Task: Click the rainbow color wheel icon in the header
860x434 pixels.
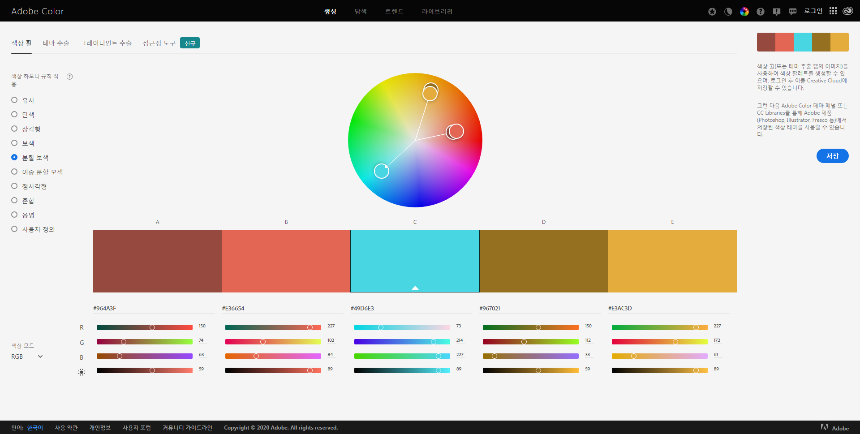Action: [x=744, y=12]
